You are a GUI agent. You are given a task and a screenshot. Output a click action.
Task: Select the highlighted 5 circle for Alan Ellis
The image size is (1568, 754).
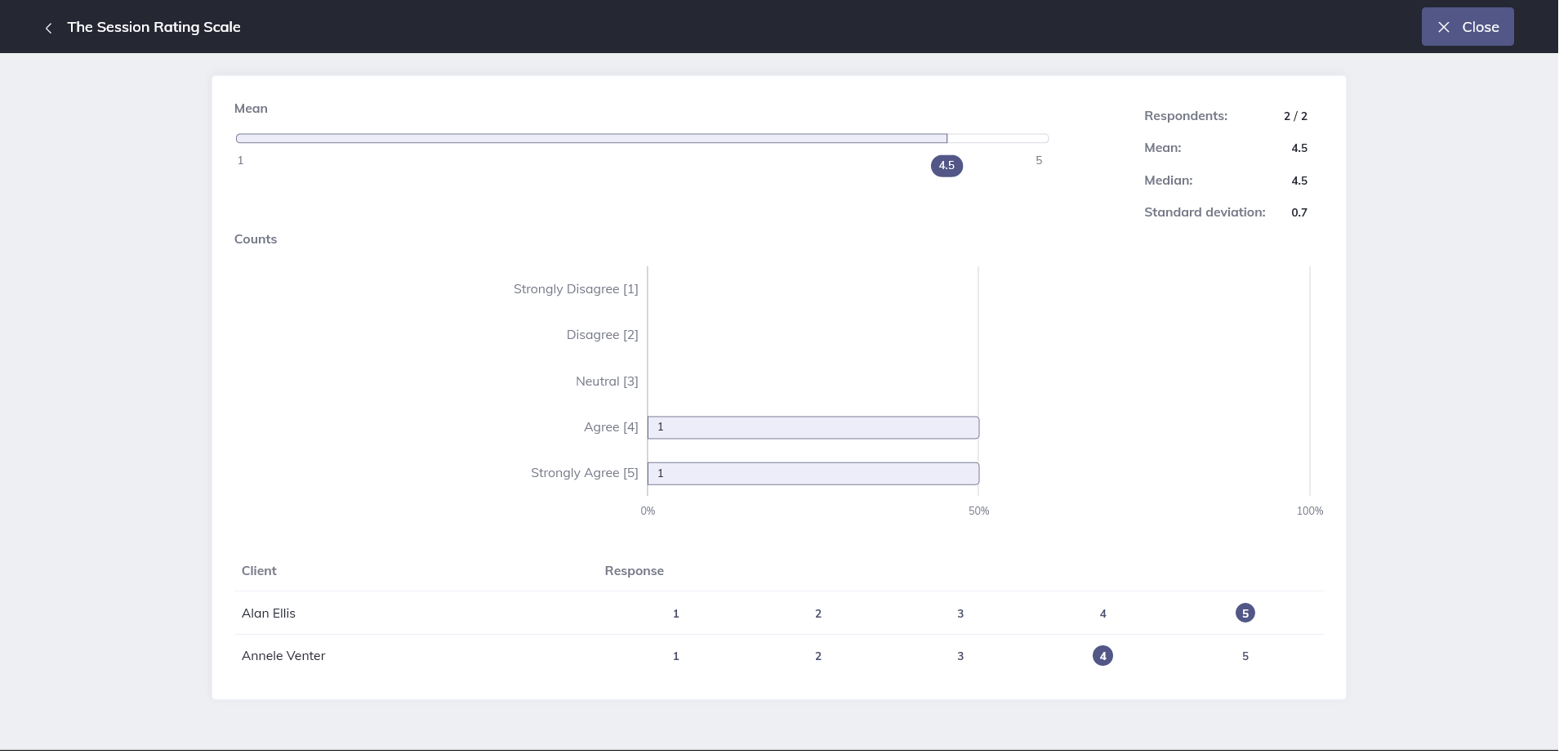coord(1245,613)
